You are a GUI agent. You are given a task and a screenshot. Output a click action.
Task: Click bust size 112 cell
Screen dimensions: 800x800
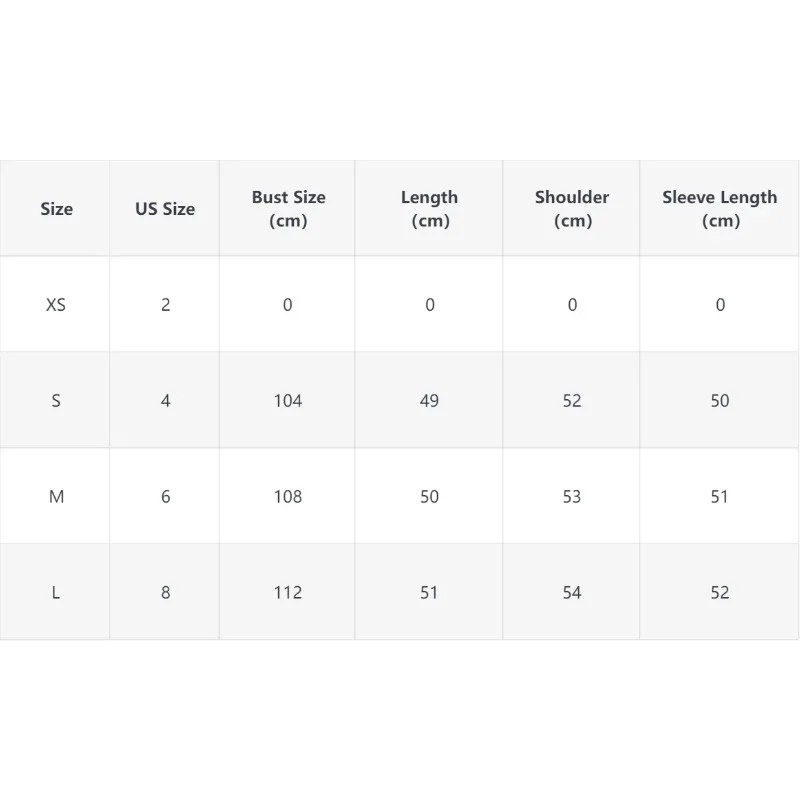(288, 593)
